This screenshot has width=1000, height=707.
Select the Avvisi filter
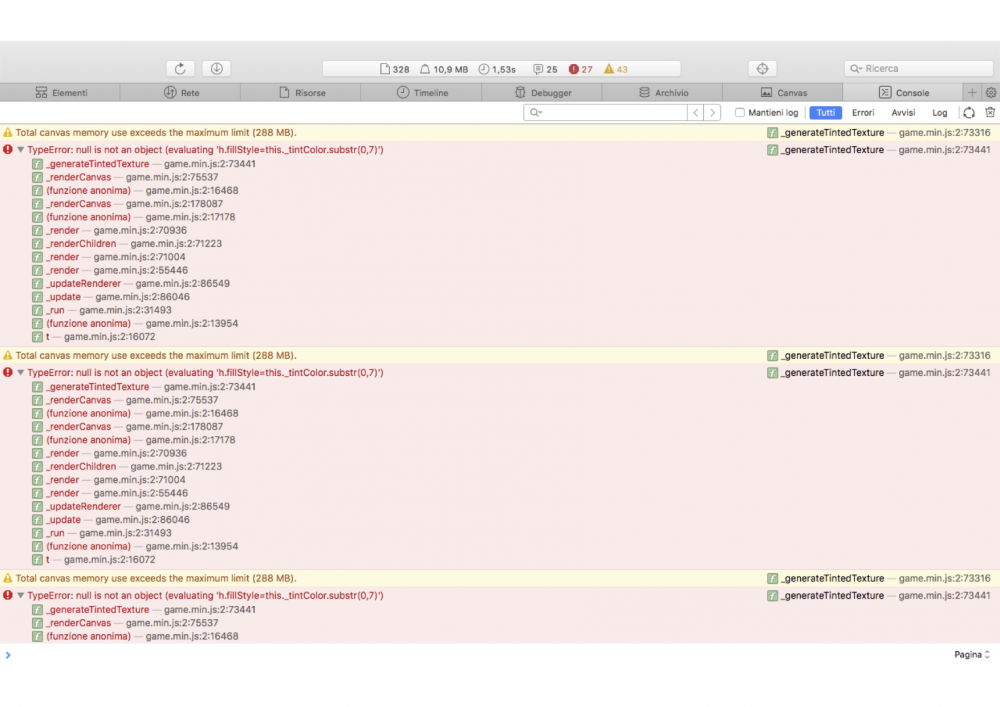(903, 113)
